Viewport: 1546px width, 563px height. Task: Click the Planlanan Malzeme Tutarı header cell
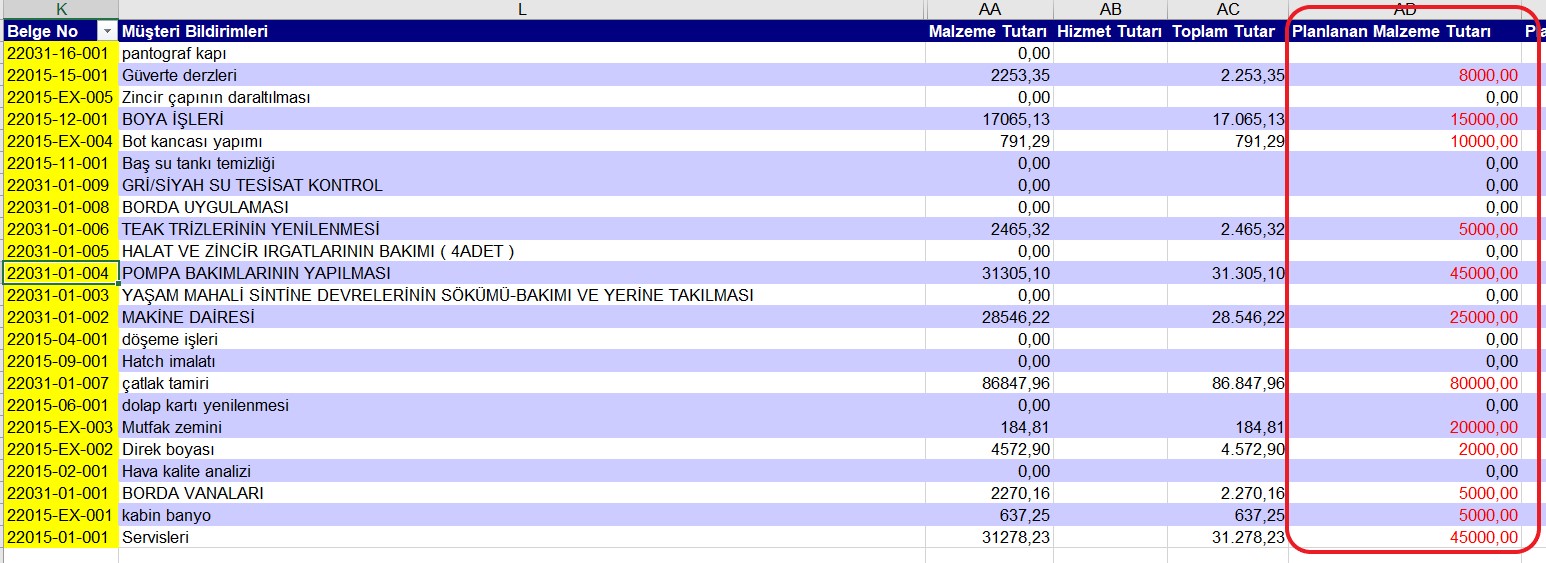pos(1404,32)
